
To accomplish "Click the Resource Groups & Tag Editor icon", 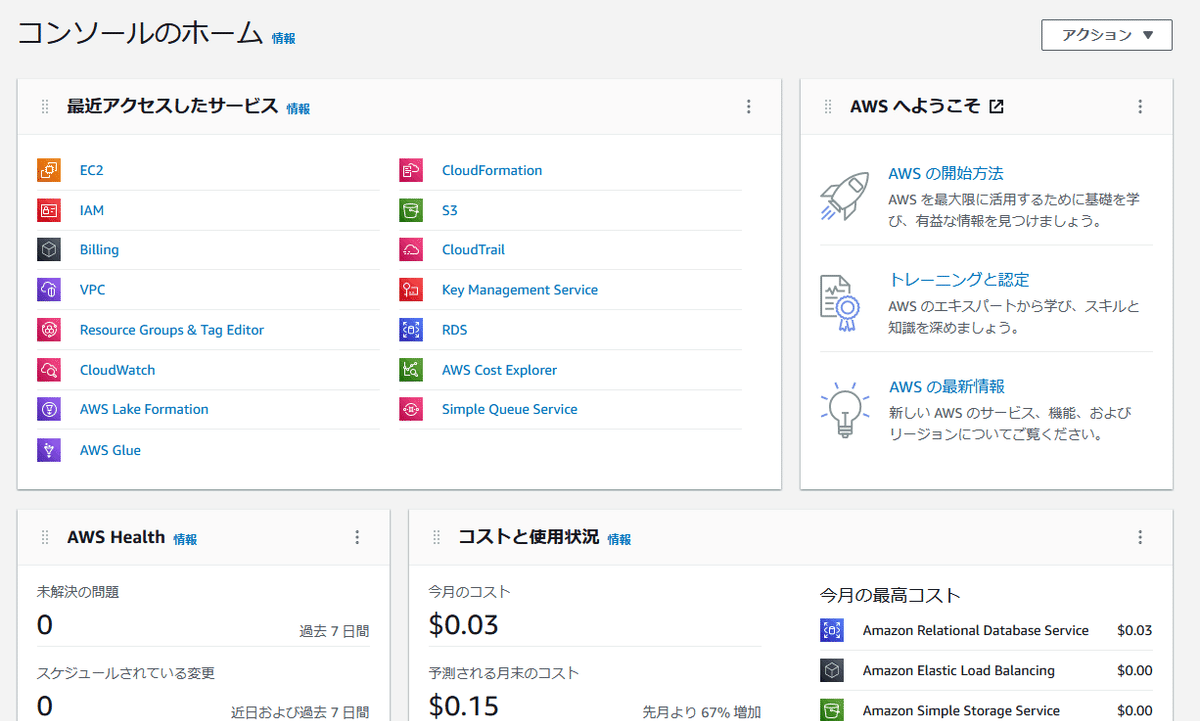I will coord(49,330).
